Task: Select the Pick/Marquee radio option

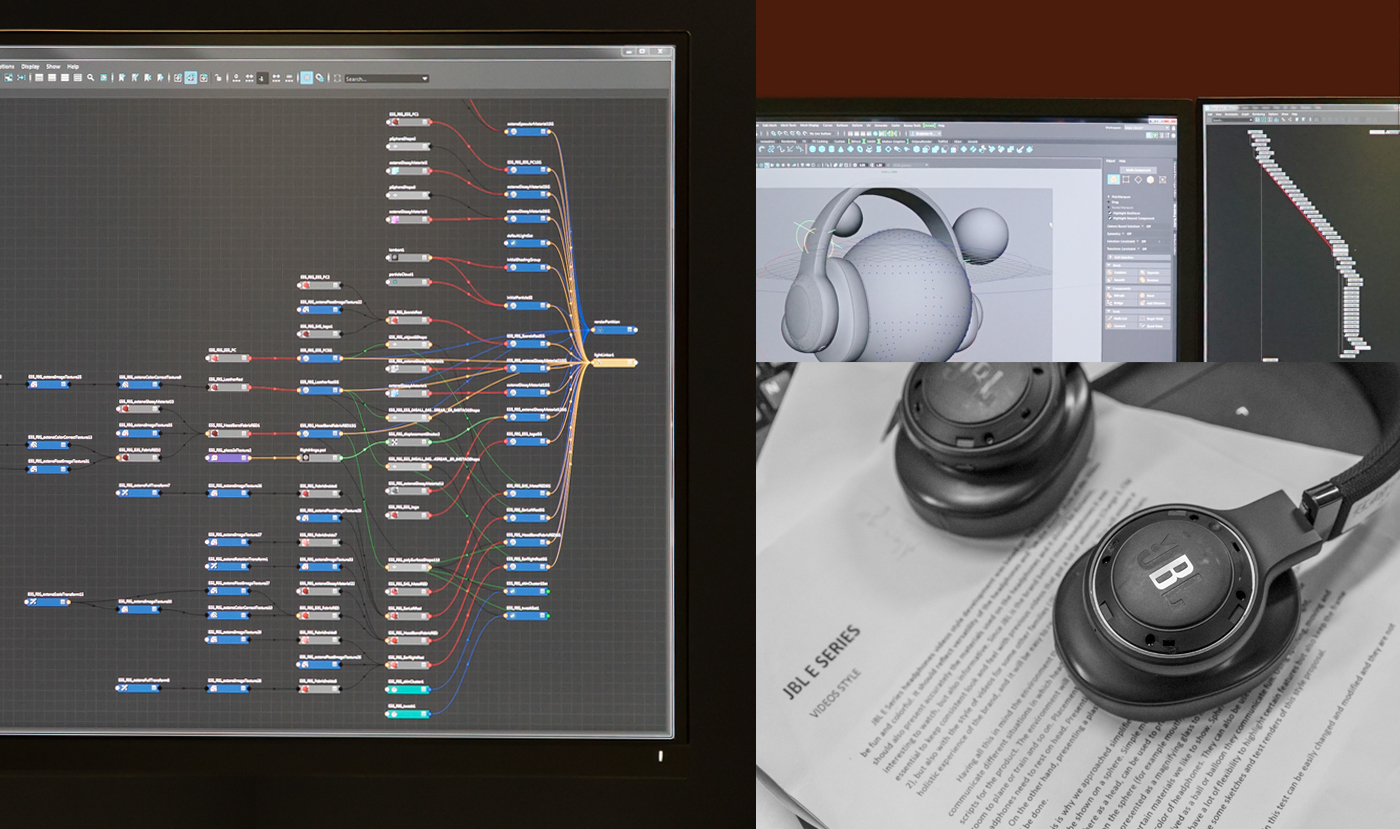Action: (1110, 196)
